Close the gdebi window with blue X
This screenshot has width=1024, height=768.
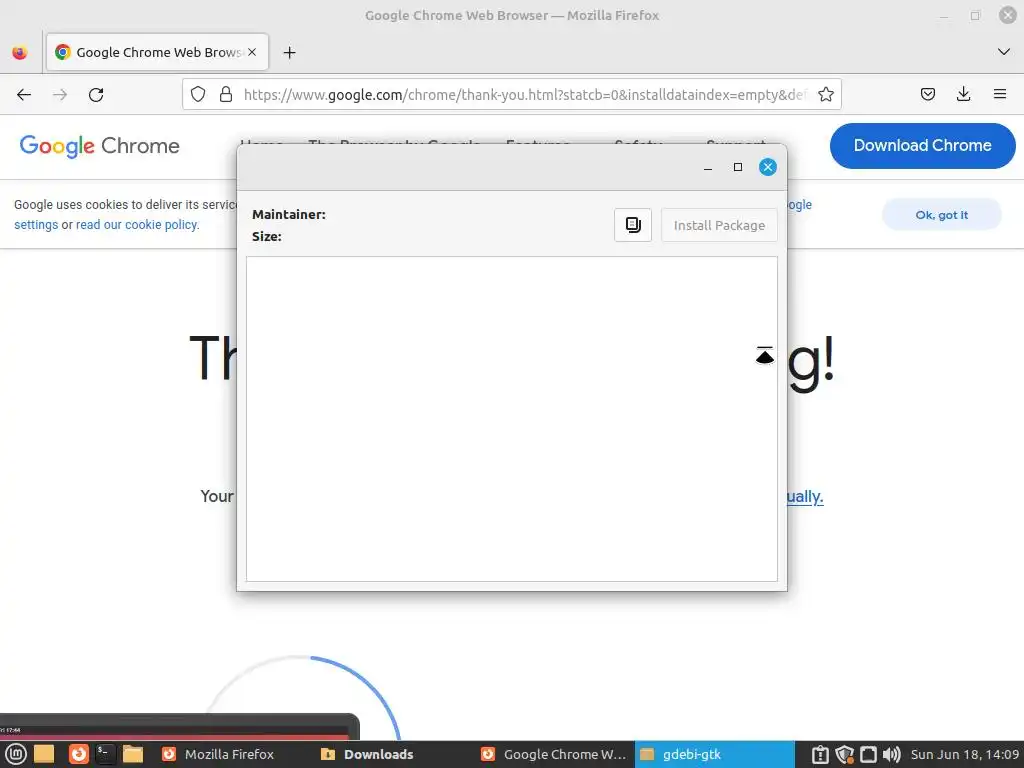(768, 167)
